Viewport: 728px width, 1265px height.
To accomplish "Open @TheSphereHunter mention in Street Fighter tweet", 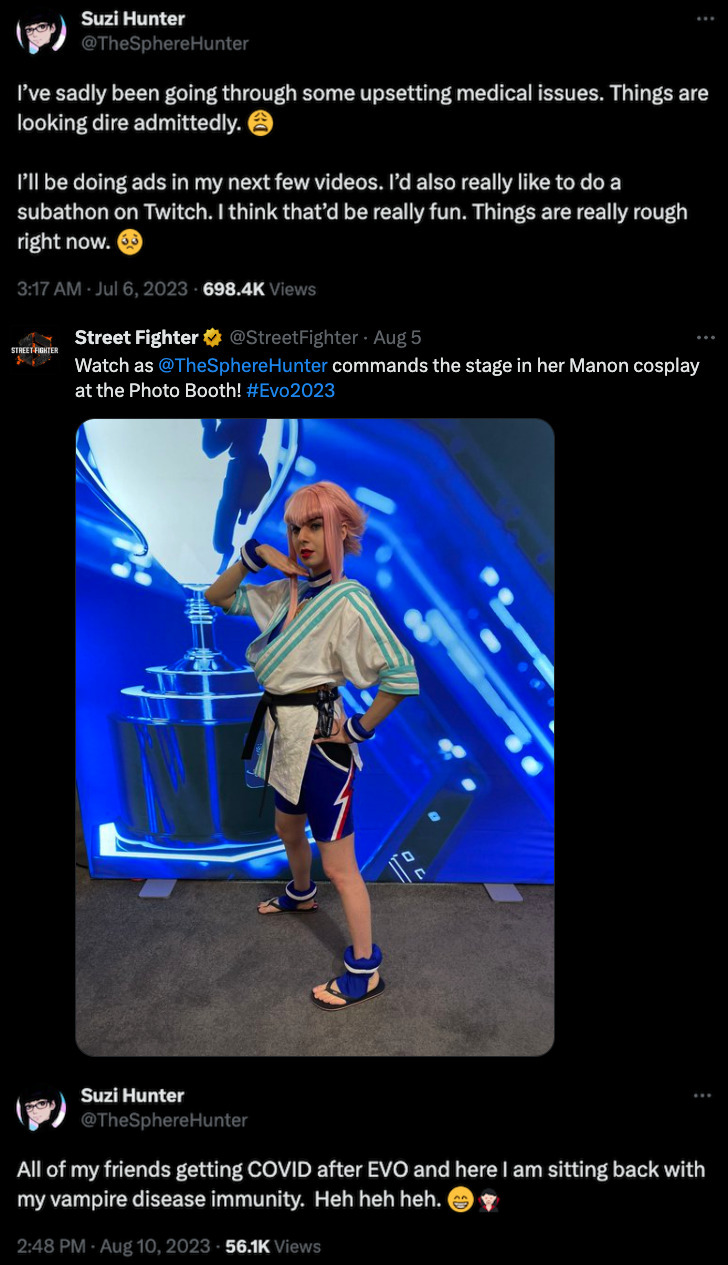I will tap(243, 365).
